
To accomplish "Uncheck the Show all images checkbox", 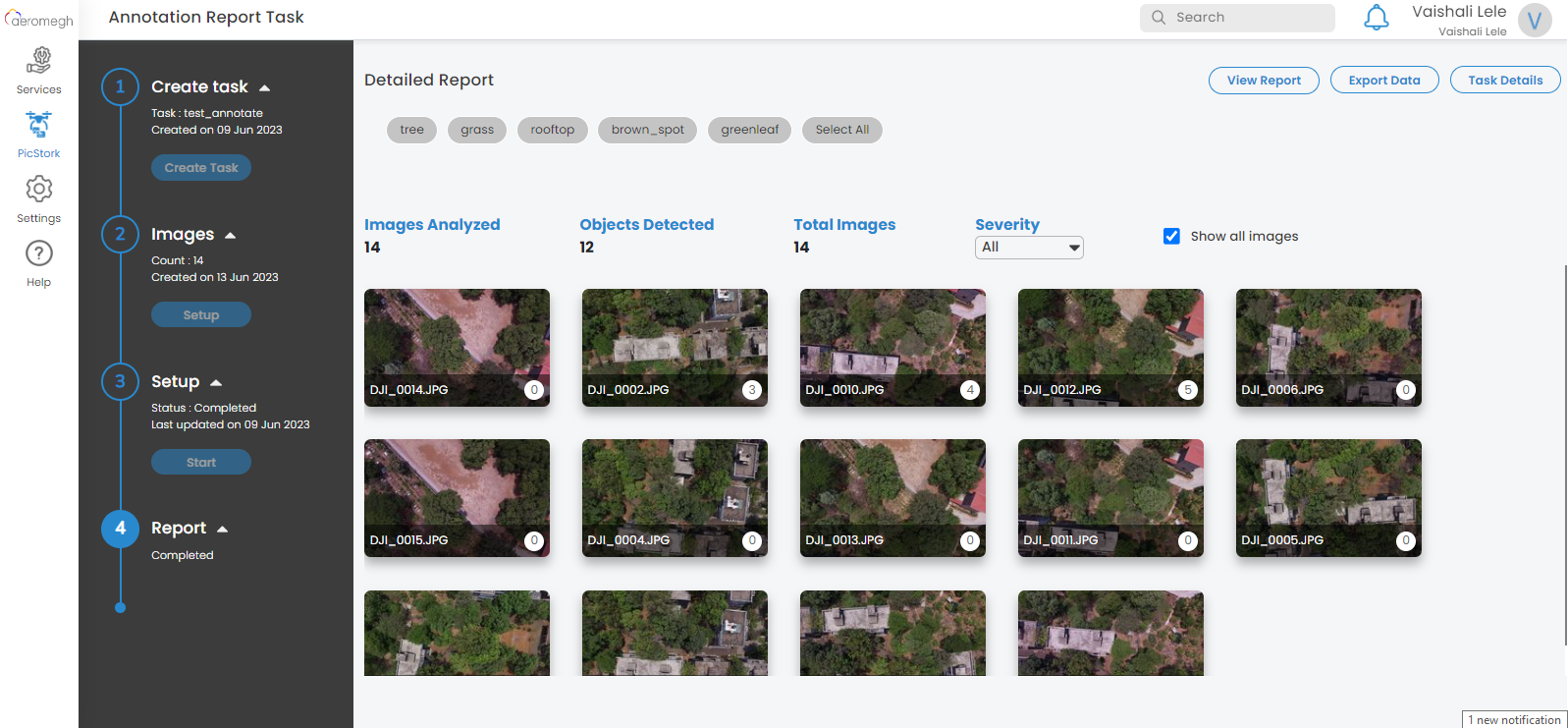I will click(x=1171, y=236).
